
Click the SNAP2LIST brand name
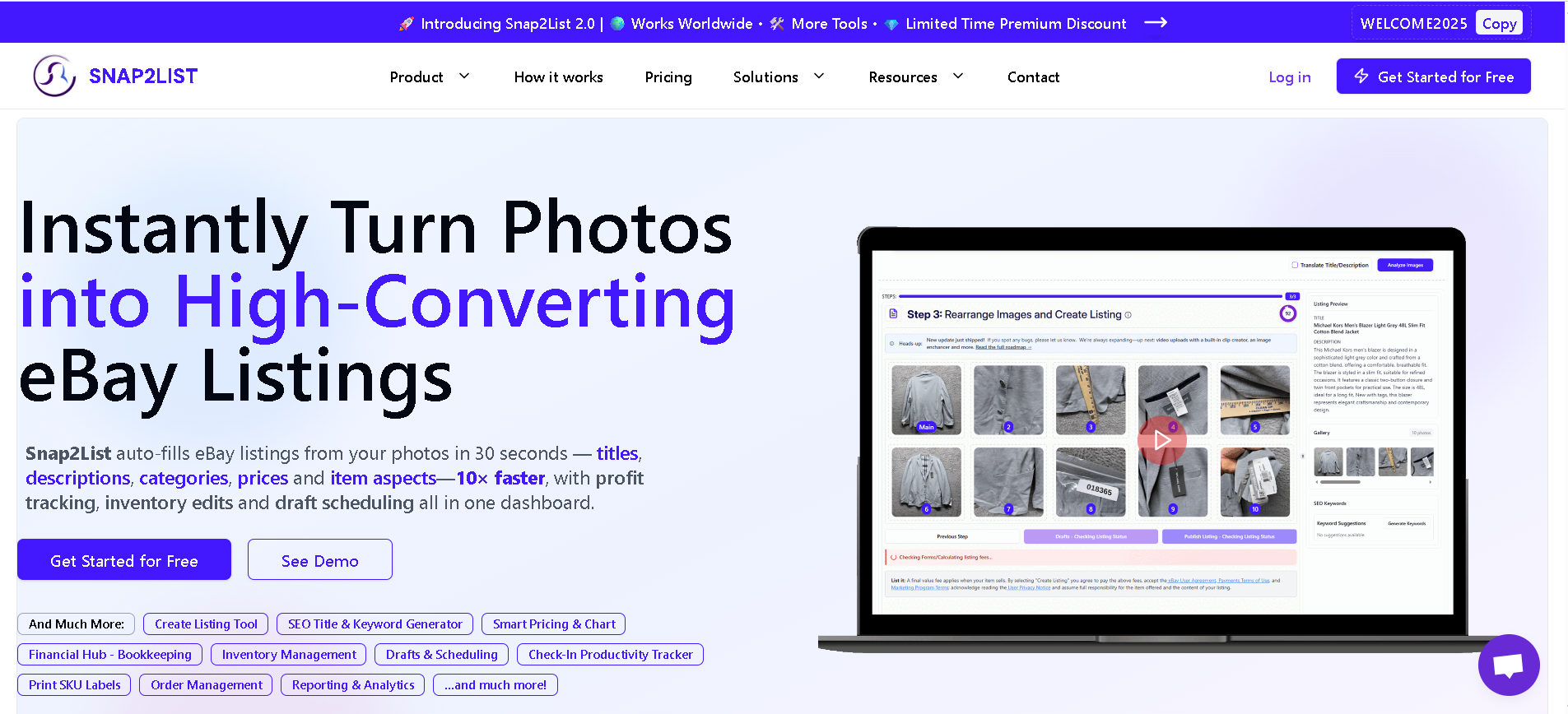(143, 76)
